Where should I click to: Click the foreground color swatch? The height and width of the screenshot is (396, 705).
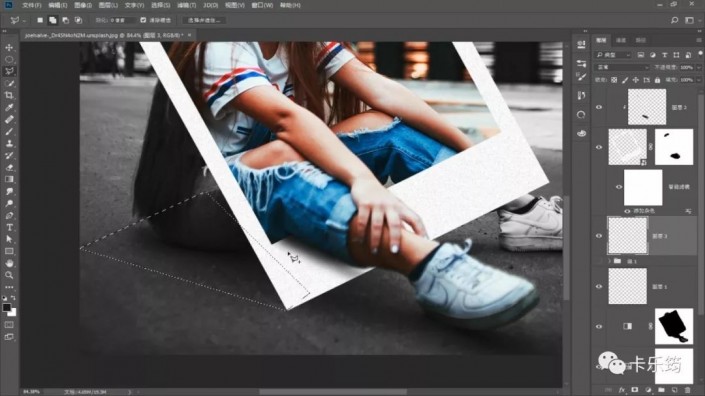[x=6, y=307]
